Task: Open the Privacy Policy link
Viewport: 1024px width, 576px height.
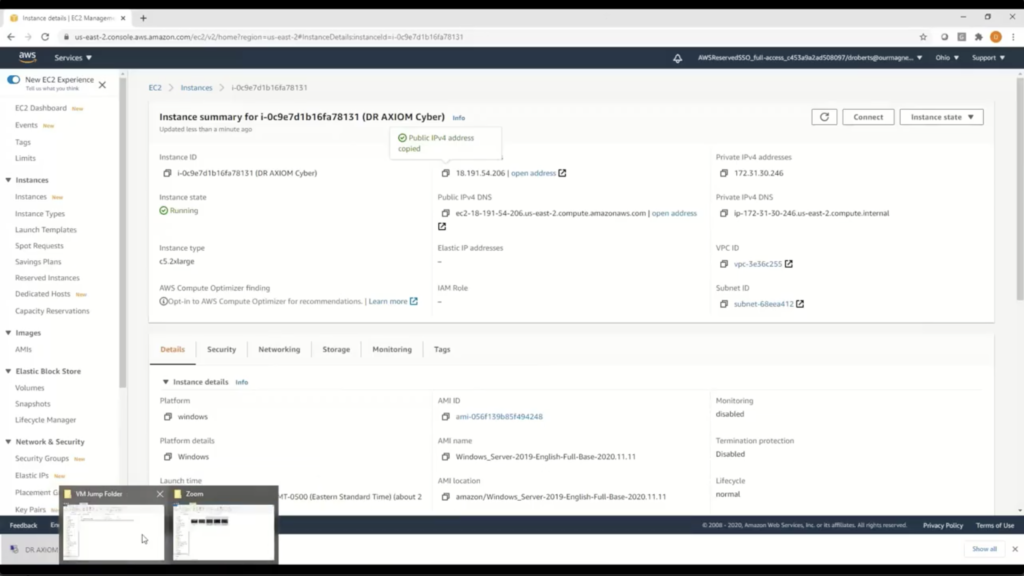Action: coord(942,525)
